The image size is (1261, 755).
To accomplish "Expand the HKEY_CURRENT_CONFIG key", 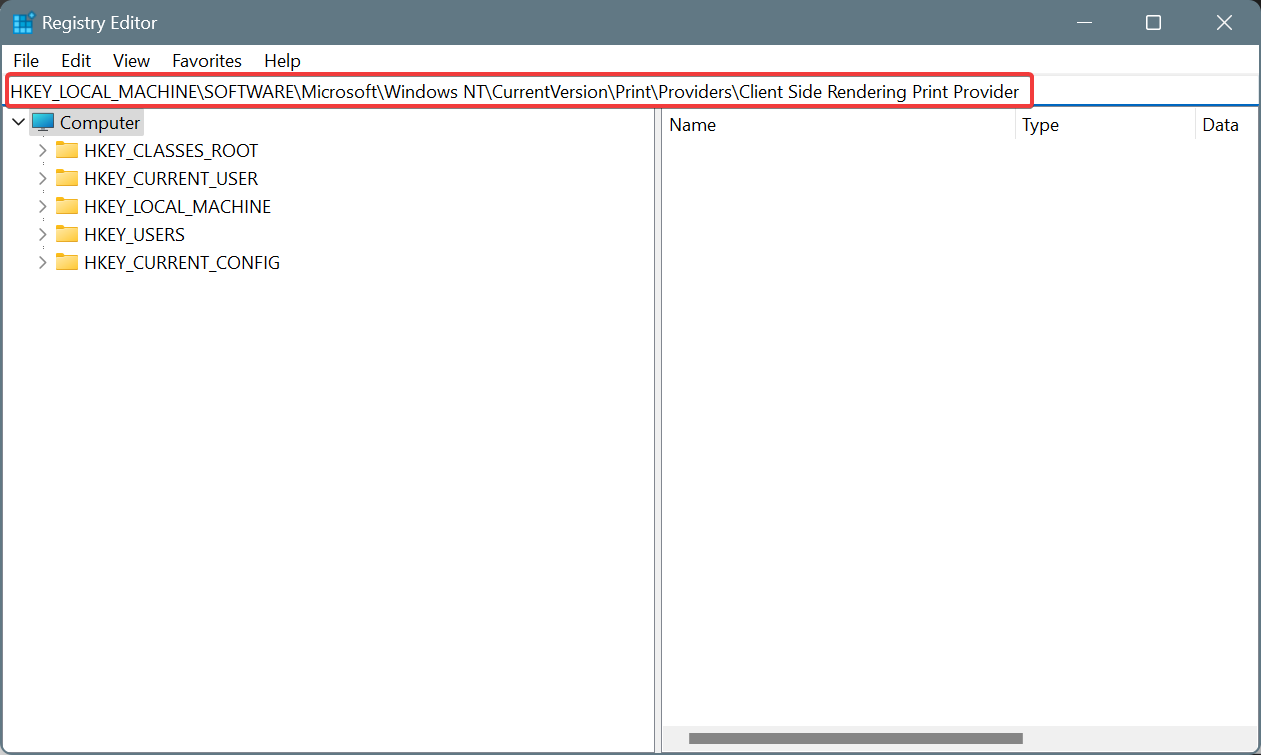I will [x=42, y=263].
